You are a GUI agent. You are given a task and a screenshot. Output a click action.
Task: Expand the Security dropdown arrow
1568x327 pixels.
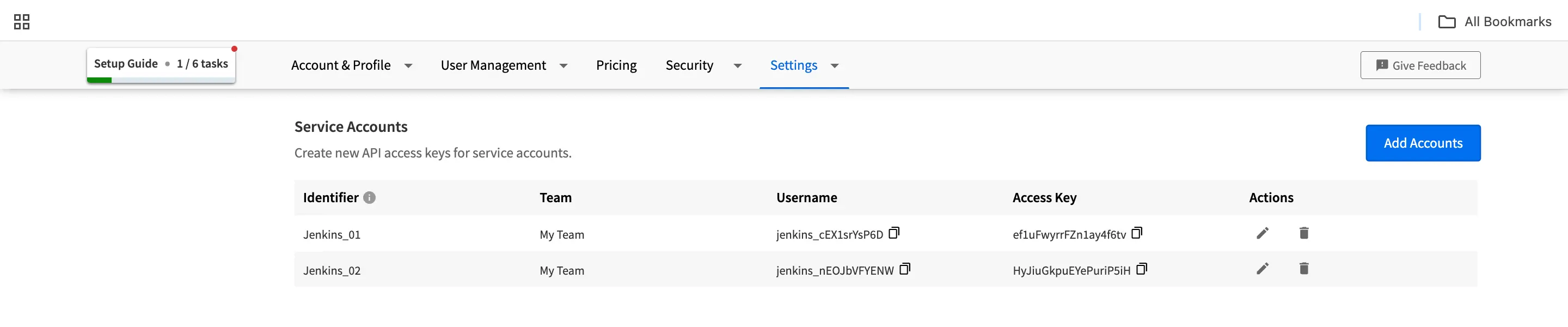point(737,66)
